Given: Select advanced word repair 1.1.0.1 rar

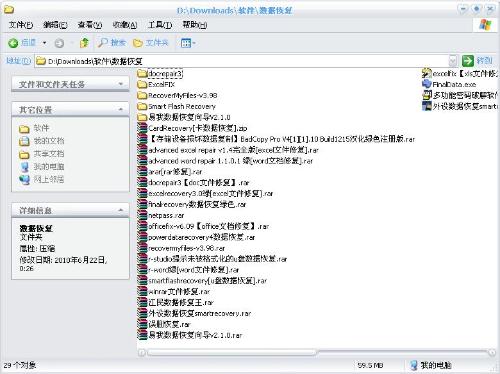Looking at the screenshot, I should click(225, 161).
